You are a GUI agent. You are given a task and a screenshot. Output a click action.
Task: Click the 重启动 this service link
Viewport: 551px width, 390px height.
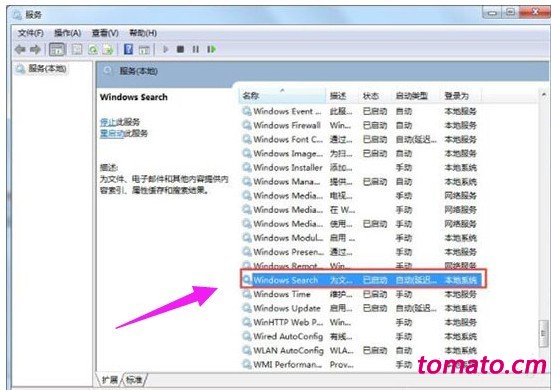(x=112, y=133)
